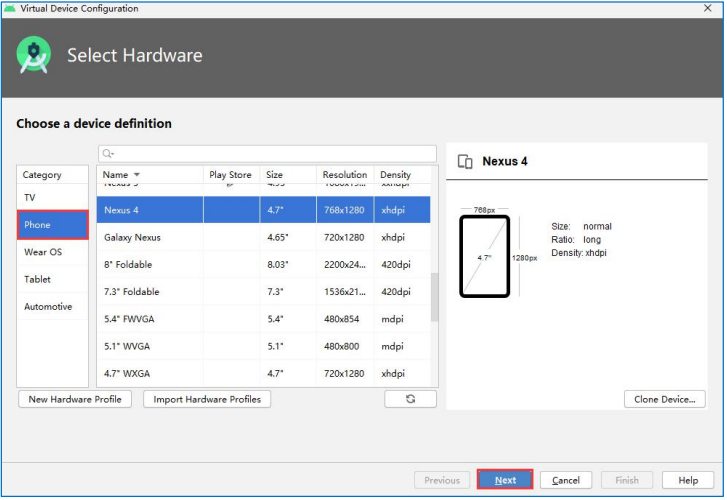Select the Galaxy Nexus row

tap(265, 238)
